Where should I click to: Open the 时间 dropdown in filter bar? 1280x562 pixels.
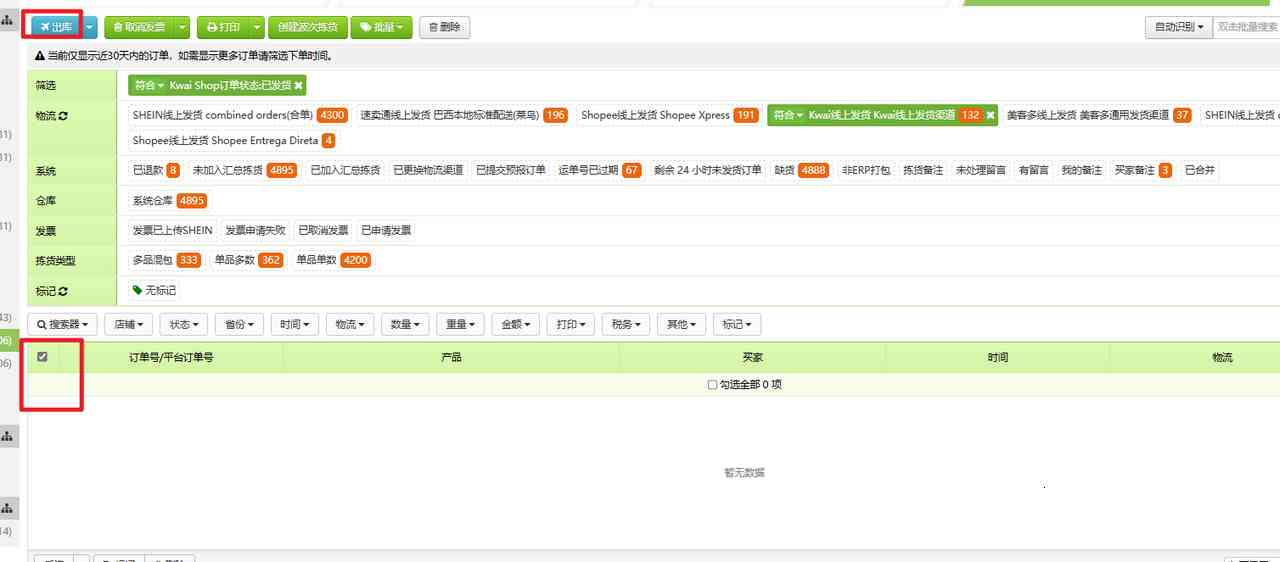[297, 325]
